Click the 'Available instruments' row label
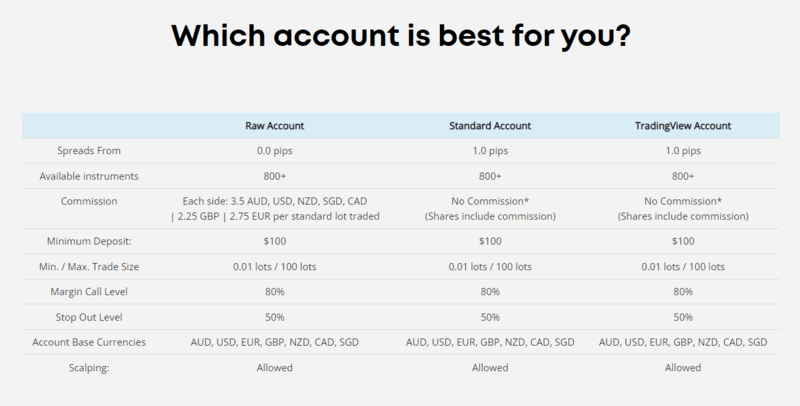The image size is (800, 406). click(x=89, y=176)
